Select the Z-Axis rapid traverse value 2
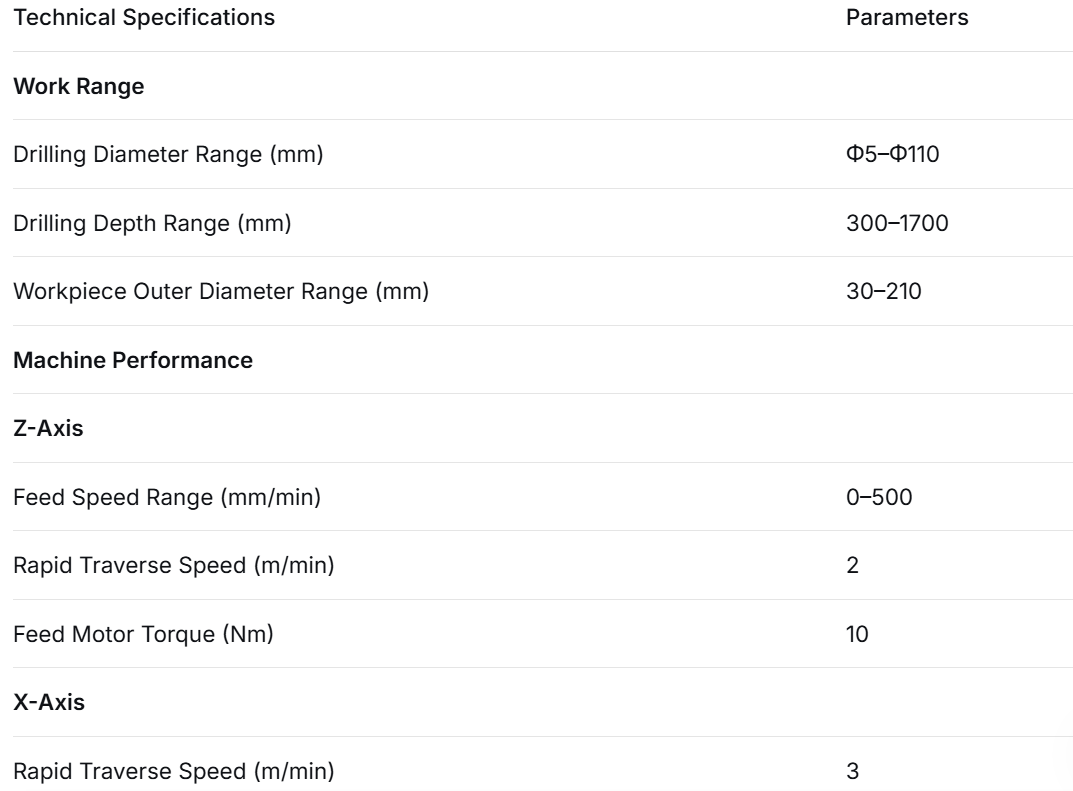Screen dimensions: 1073x791 pos(852,566)
